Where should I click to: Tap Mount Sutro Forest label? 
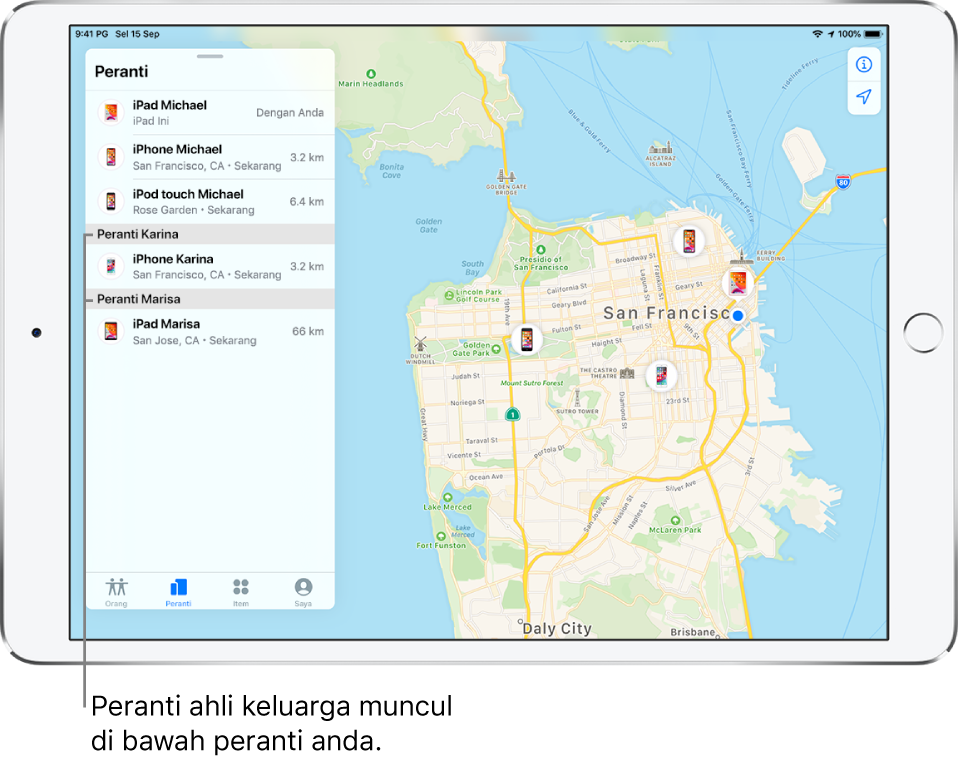pyautogui.click(x=532, y=383)
